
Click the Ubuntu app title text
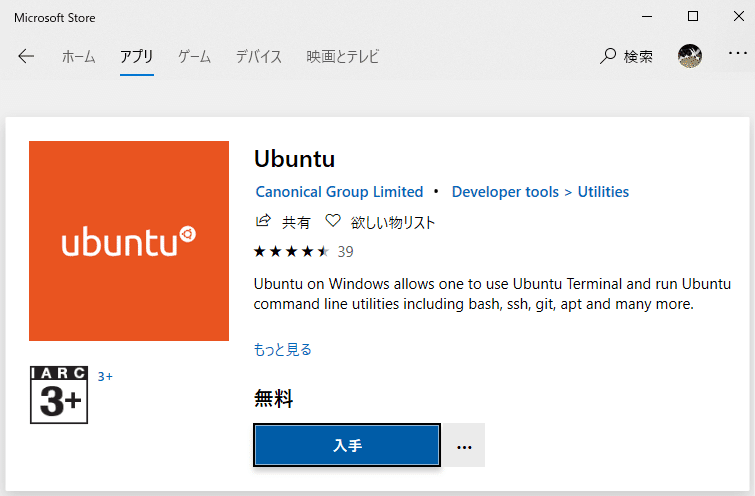tap(294, 159)
